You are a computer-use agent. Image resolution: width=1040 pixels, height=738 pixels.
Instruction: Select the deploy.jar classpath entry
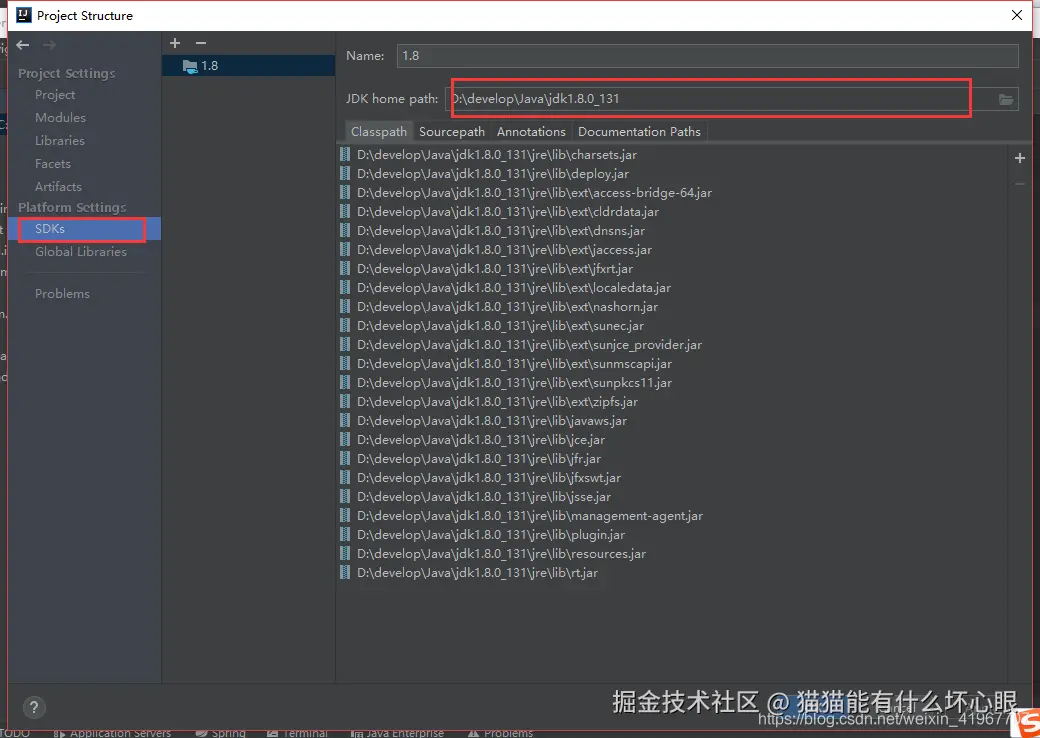point(493,174)
